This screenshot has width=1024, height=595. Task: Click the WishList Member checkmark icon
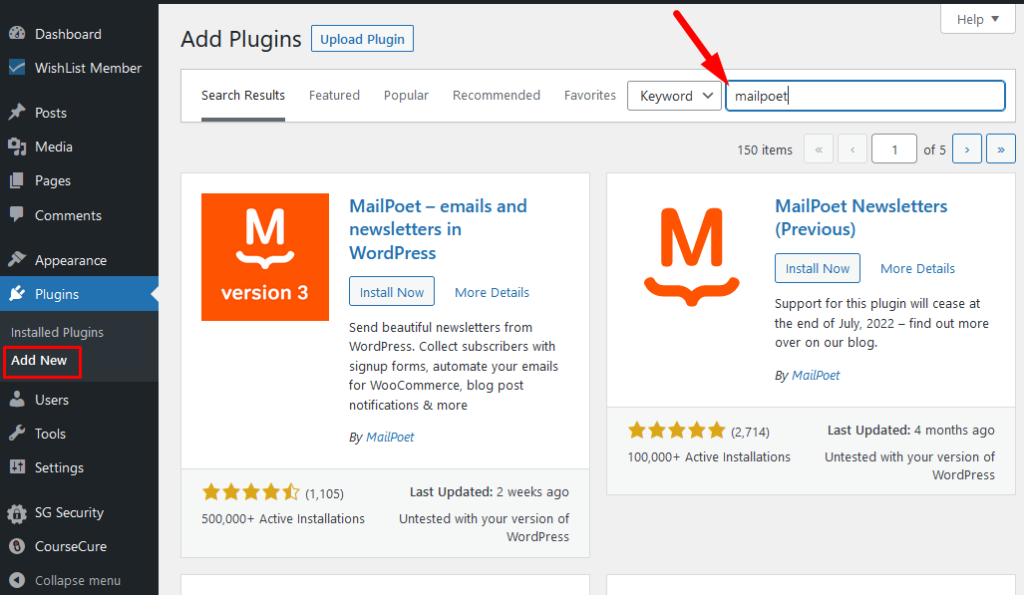point(17,67)
